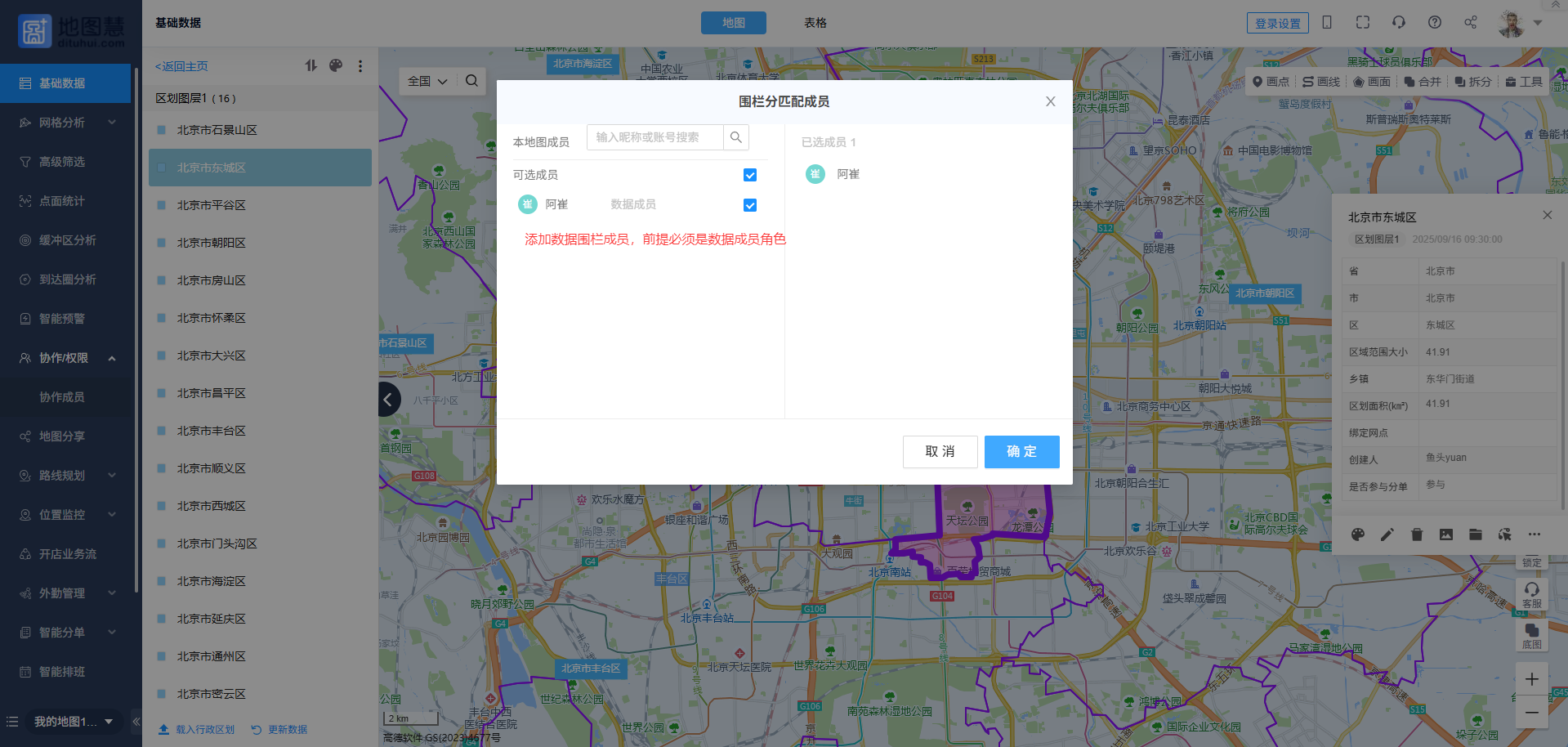Open the palette icon in layer panel header

pos(336,66)
